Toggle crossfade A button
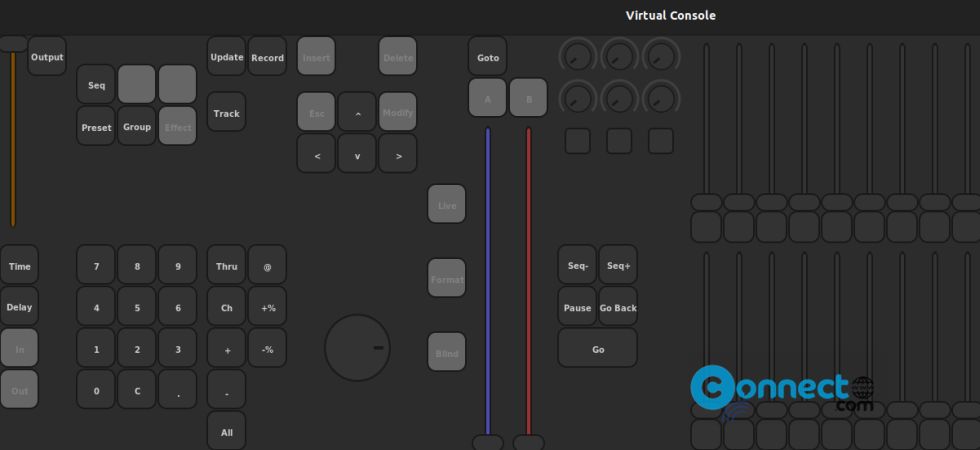 (x=488, y=98)
